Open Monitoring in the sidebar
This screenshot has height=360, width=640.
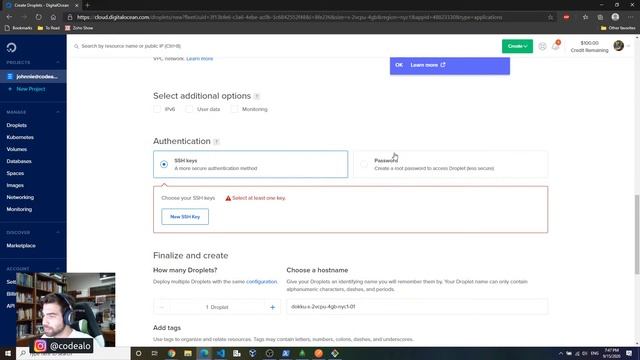pyautogui.click(x=19, y=209)
